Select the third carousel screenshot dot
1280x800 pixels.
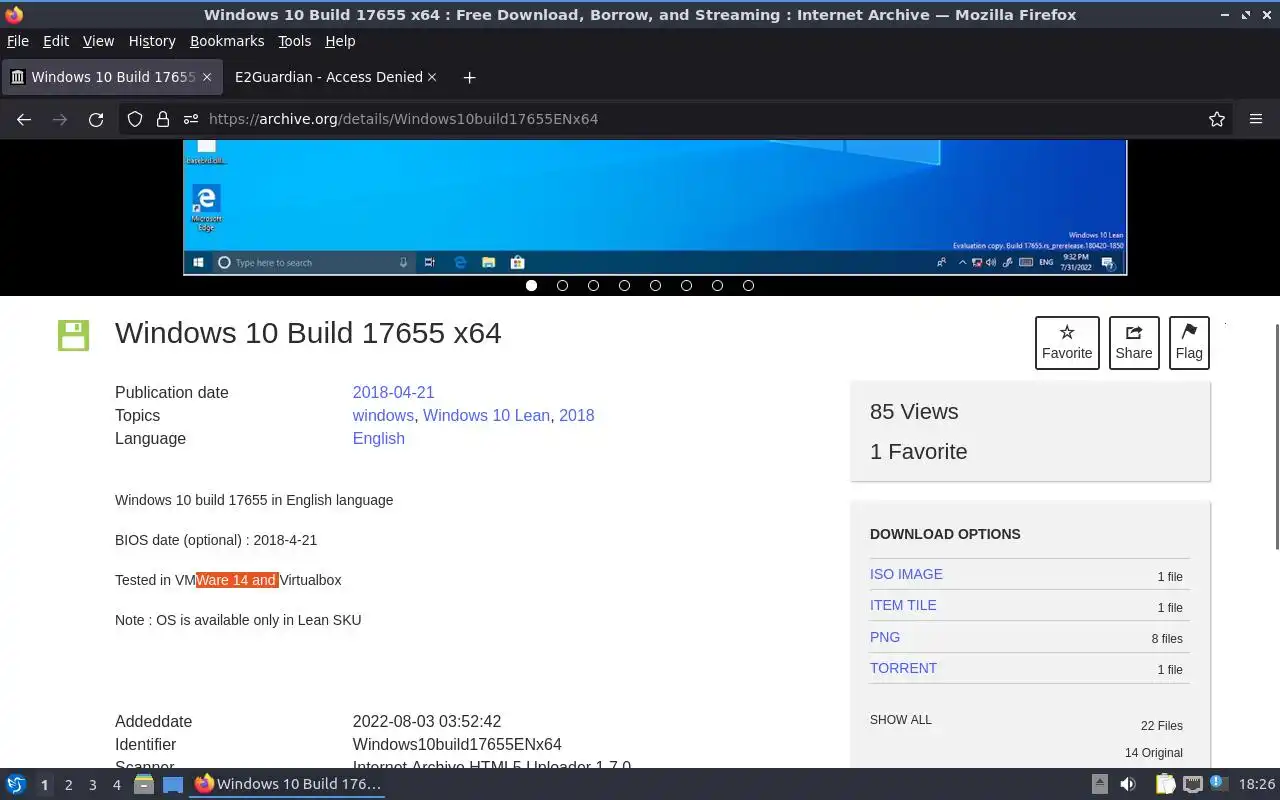click(x=593, y=285)
